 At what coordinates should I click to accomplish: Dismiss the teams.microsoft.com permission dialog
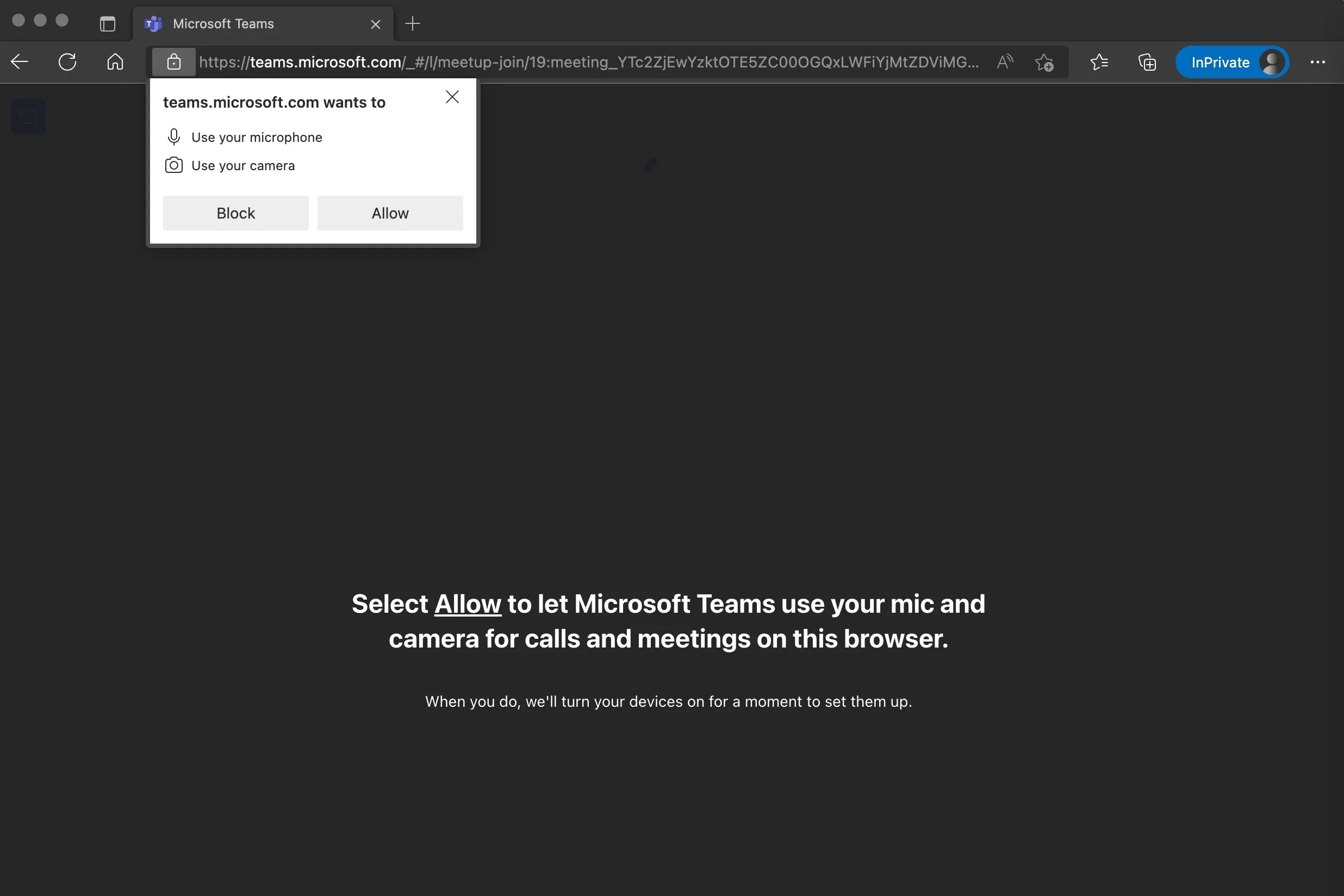(452, 97)
